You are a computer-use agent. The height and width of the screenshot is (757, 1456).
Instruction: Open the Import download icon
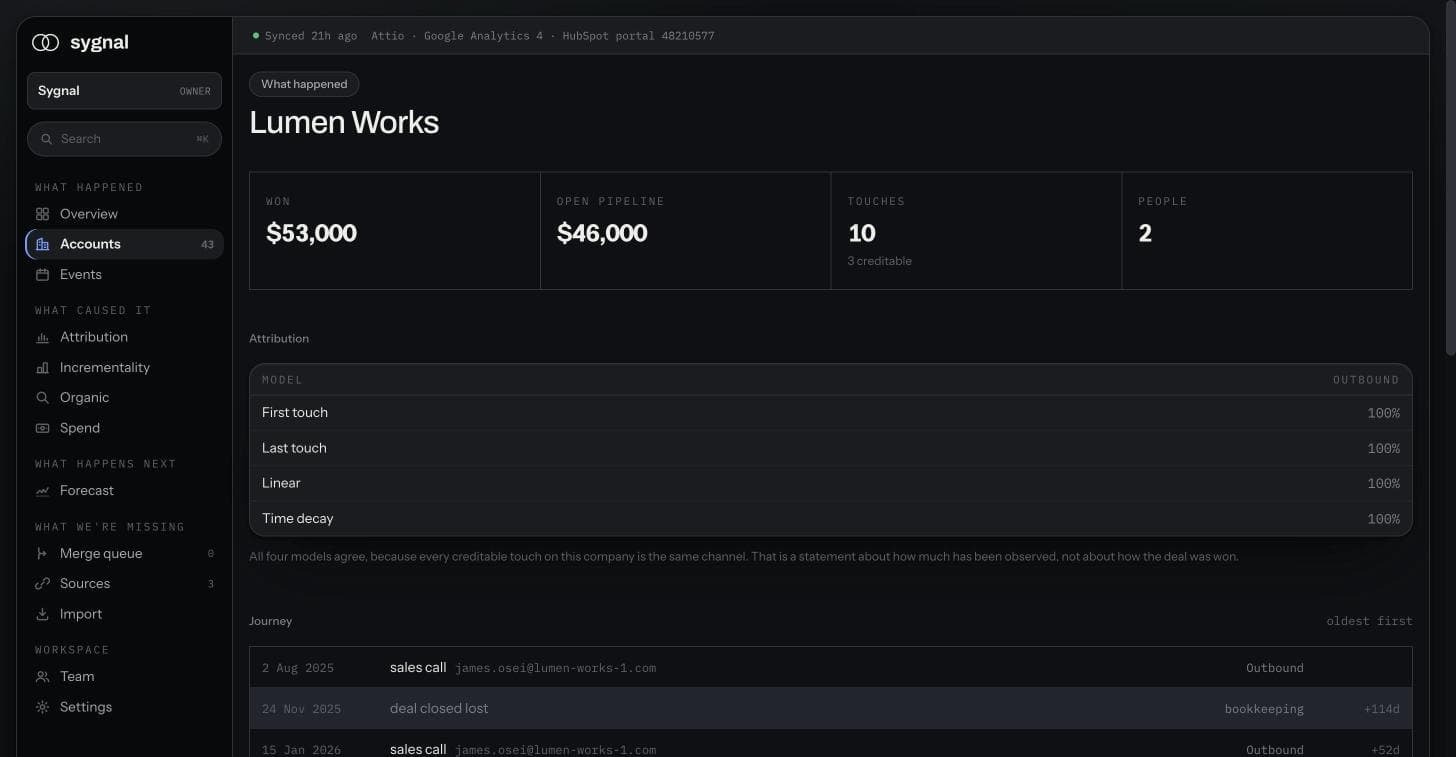coord(42,614)
